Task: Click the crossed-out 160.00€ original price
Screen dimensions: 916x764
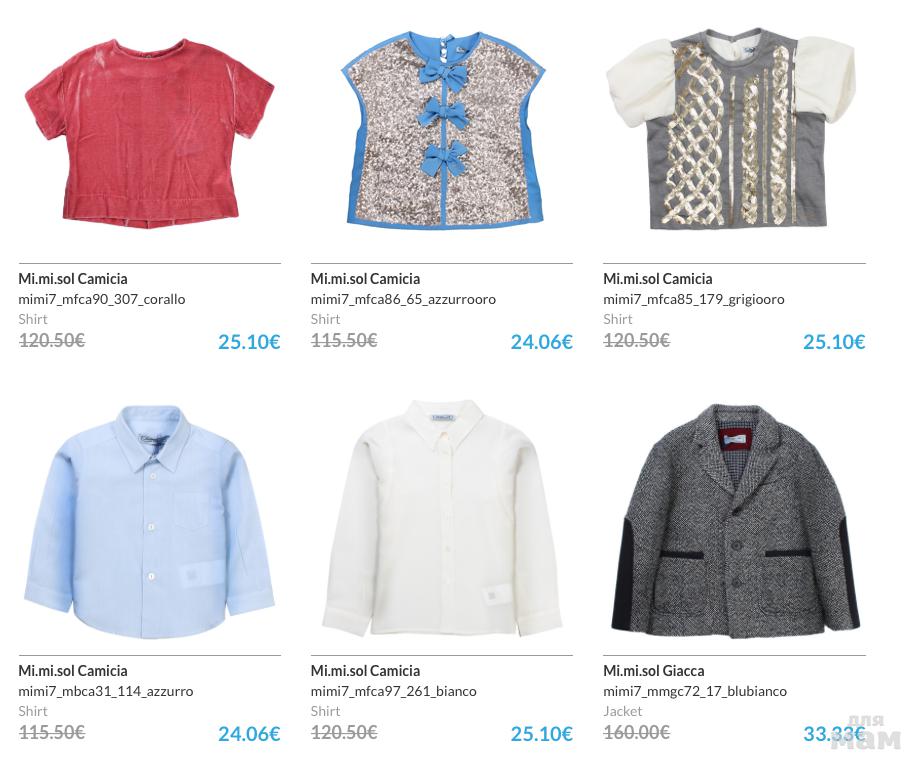Action: point(637,732)
